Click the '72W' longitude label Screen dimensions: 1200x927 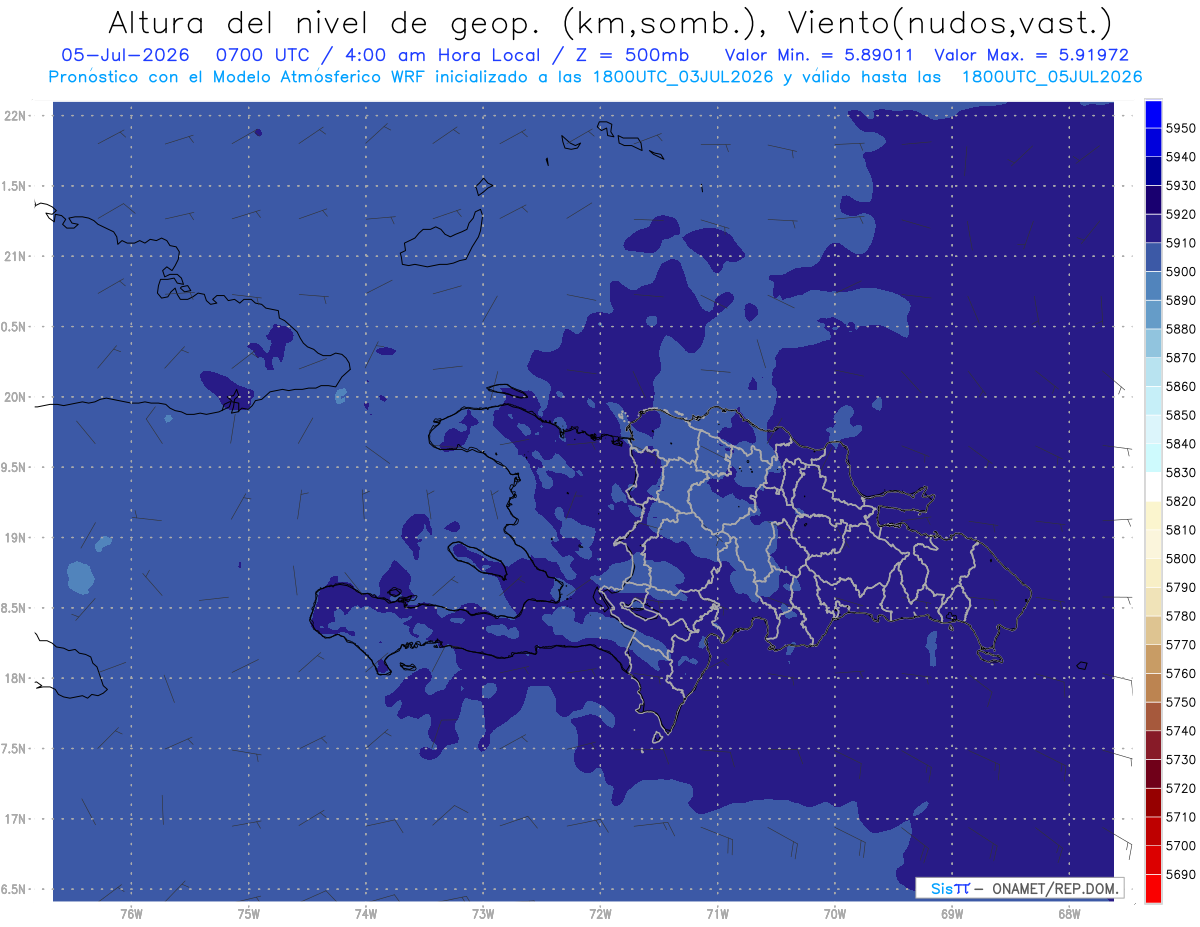point(600,914)
